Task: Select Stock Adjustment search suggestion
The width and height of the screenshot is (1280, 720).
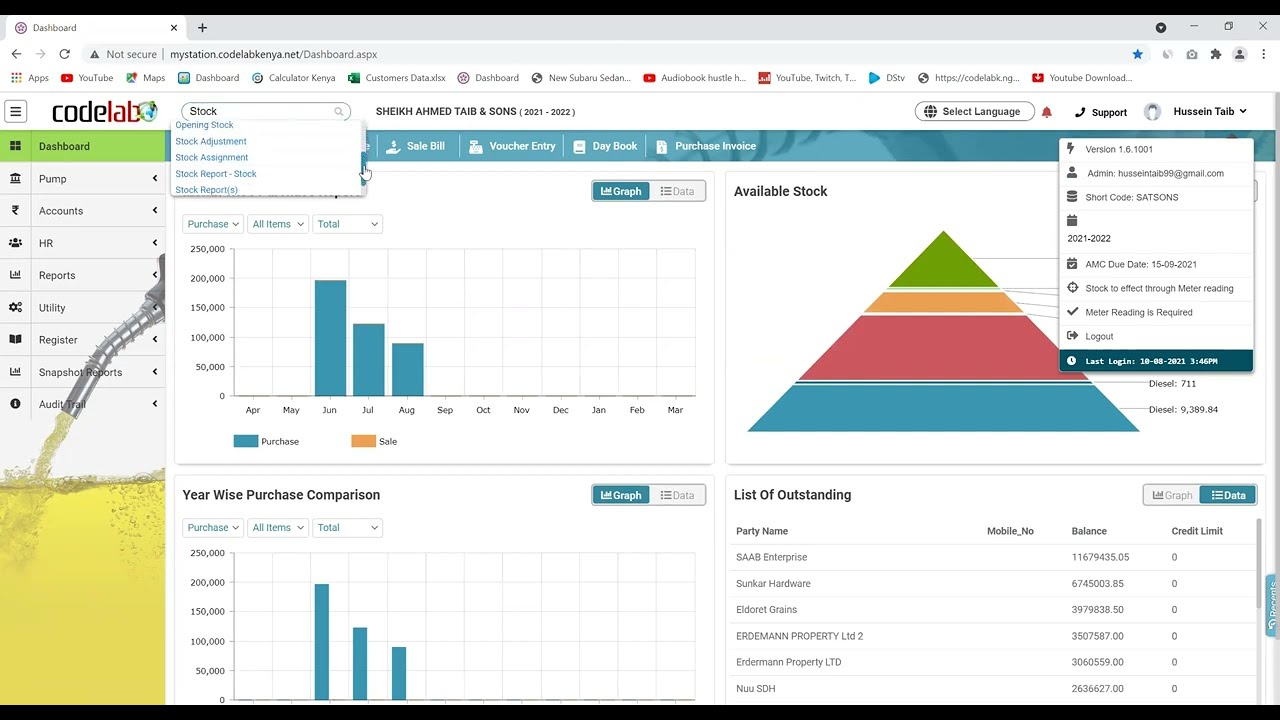Action: pyautogui.click(x=211, y=141)
